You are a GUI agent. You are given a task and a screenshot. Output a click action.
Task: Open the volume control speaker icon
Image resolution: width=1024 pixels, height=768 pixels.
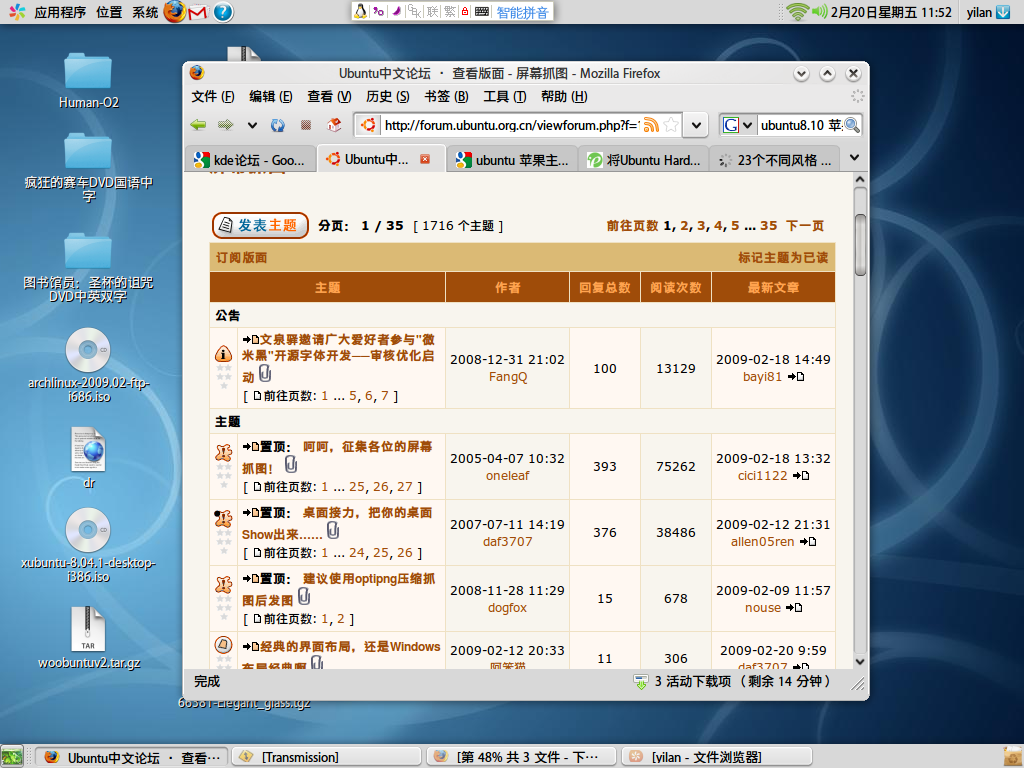tap(819, 12)
